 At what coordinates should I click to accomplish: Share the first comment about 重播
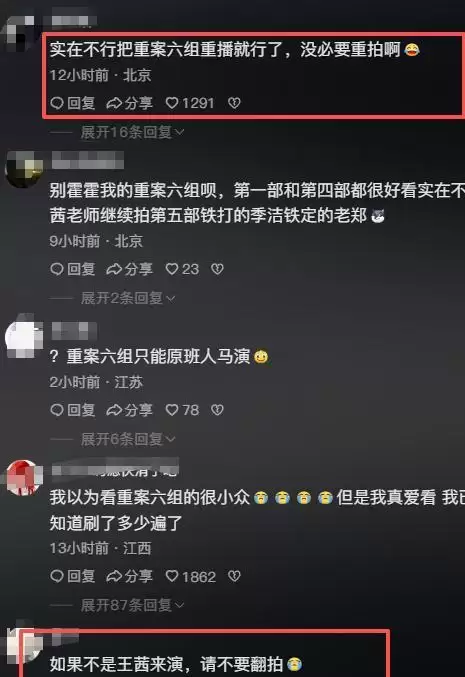click(130, 103)
